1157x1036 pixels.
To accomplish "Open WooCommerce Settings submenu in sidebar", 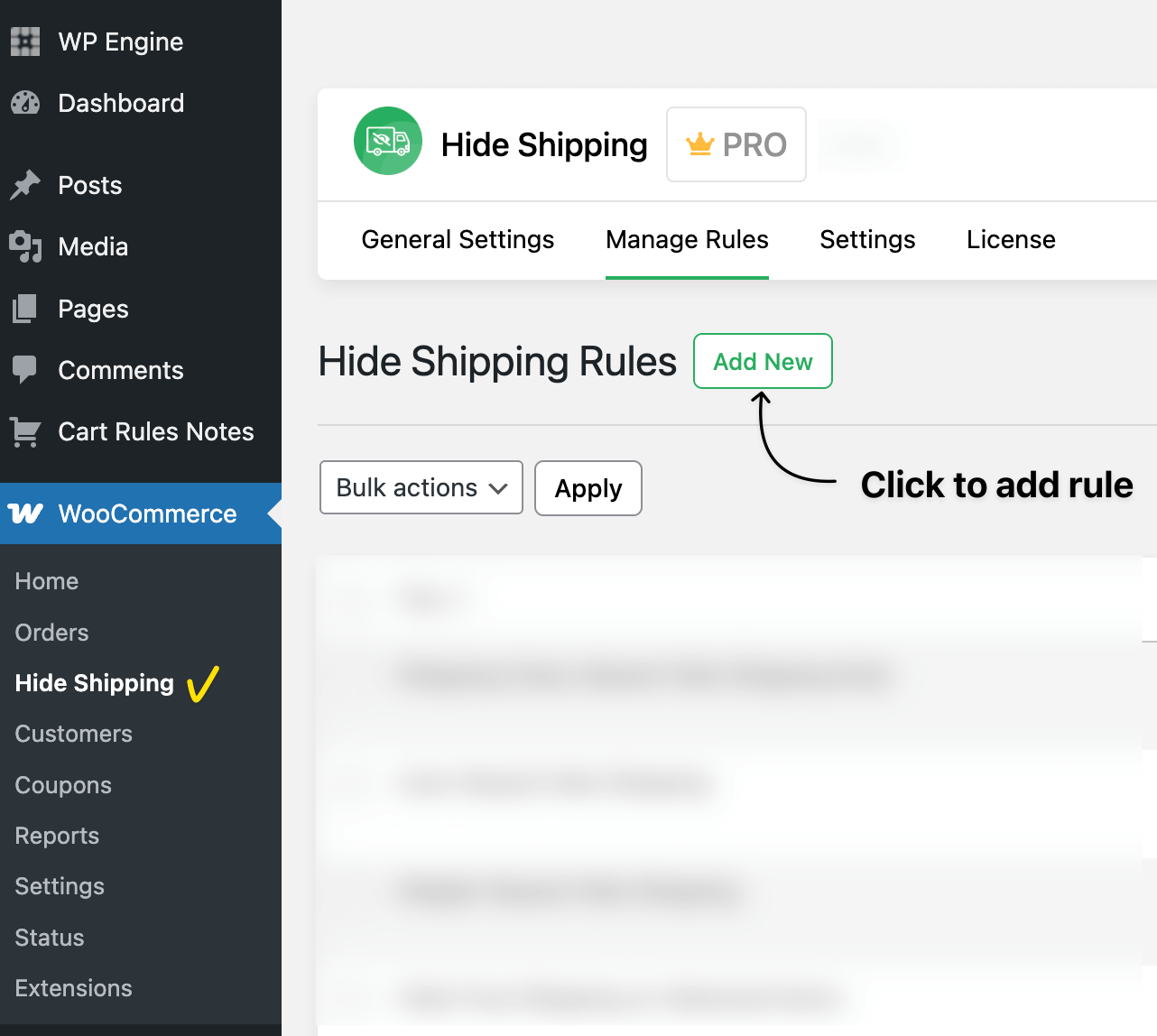I will 60,886.
